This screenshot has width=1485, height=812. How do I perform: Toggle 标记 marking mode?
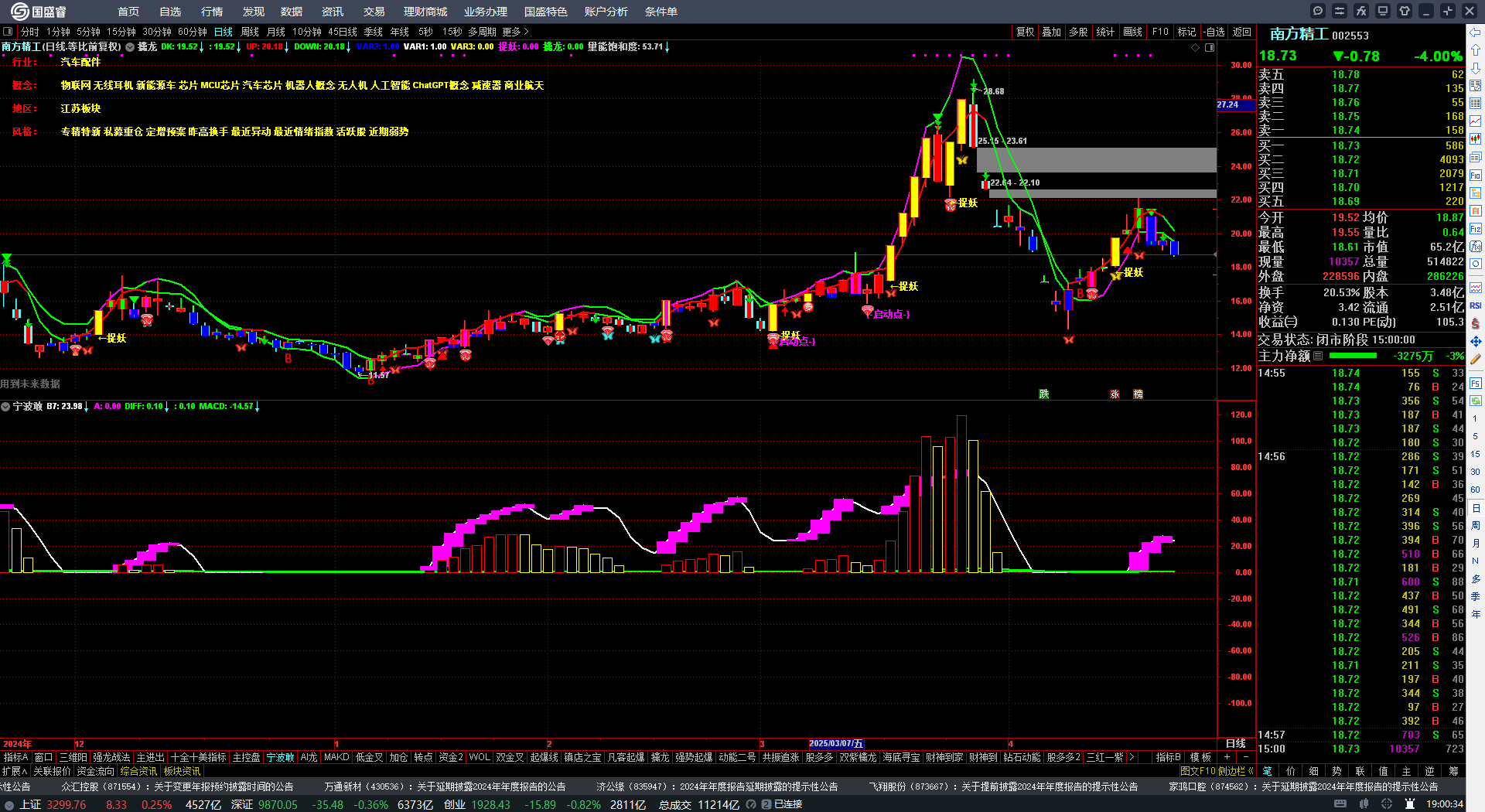tap(1186, 32)
